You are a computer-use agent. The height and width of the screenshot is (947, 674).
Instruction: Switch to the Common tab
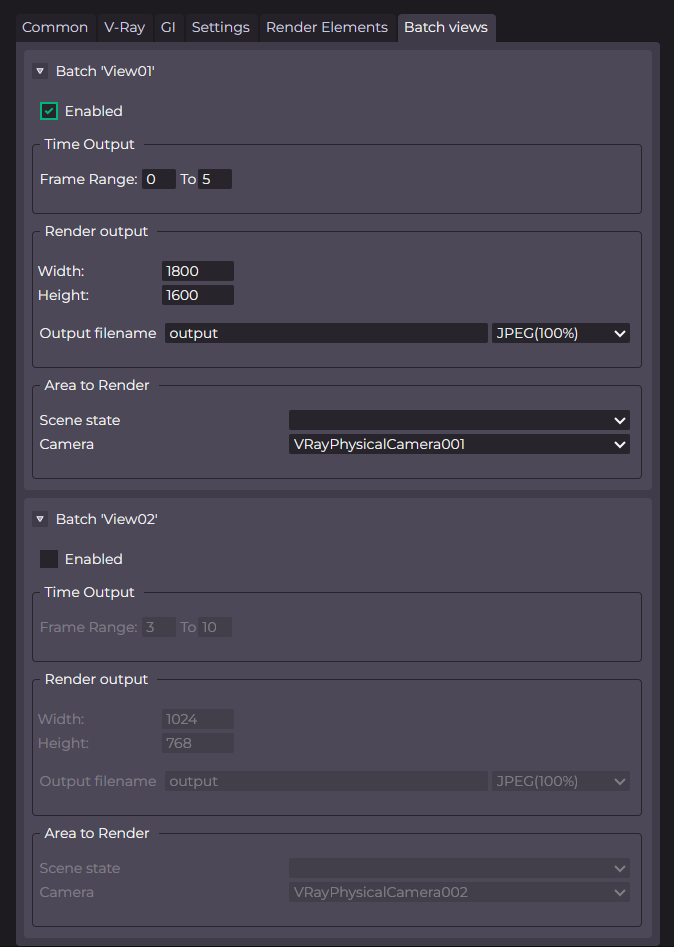55,28
